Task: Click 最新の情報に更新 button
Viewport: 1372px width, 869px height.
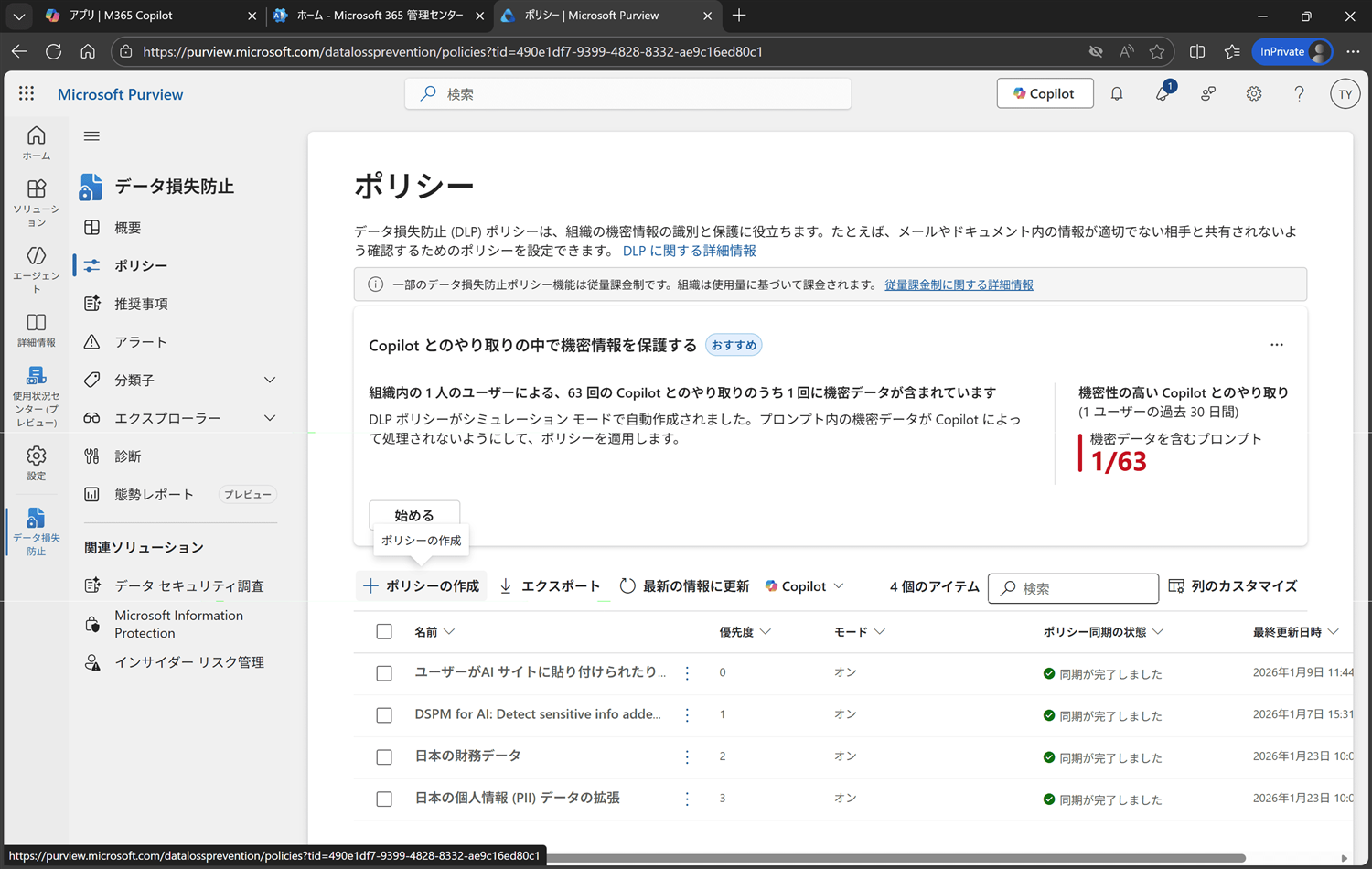Action: pyautogui.click(x=684, y=586)
